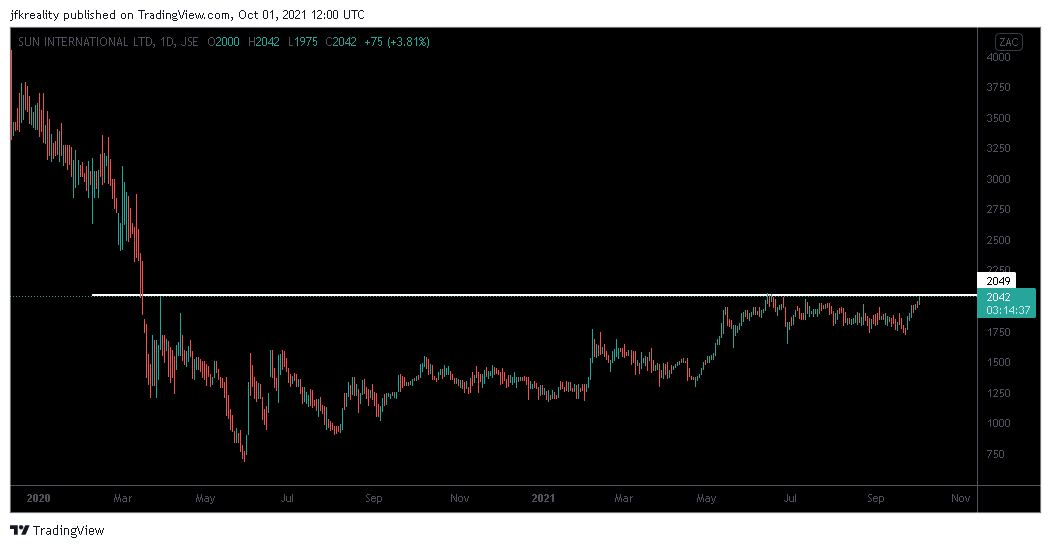The width and height of the screenshot is (1051, 548).
Task: Click the 2500 price axis label
Action: pos(998,240)
